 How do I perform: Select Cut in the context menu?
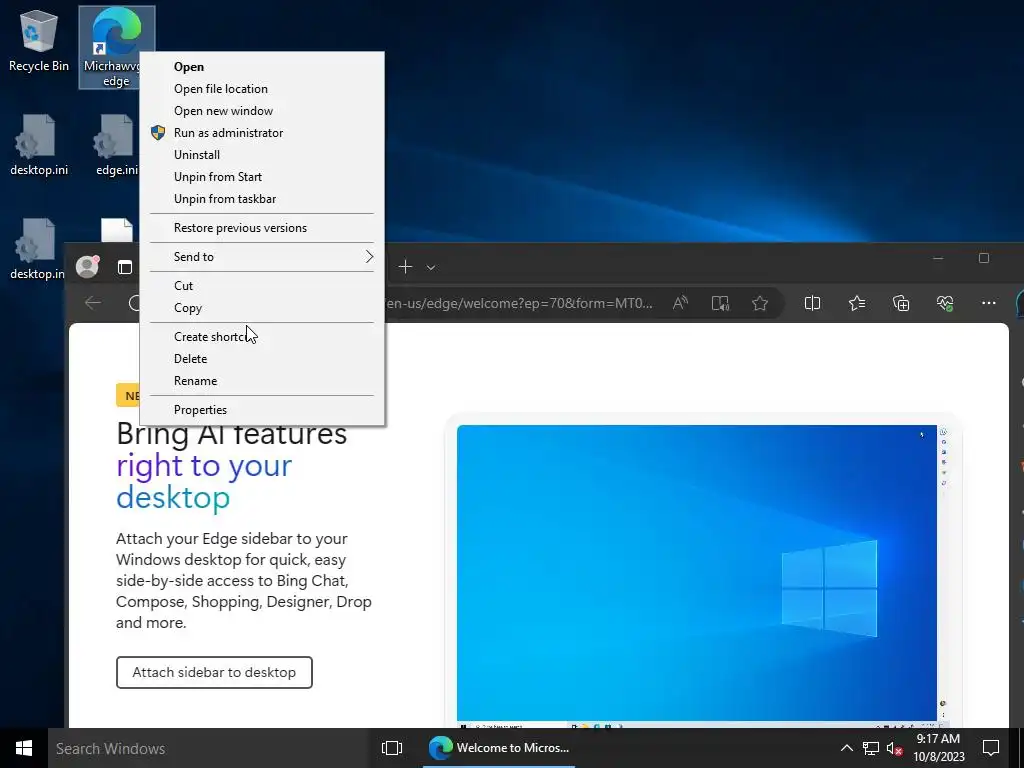pos(262,286)
